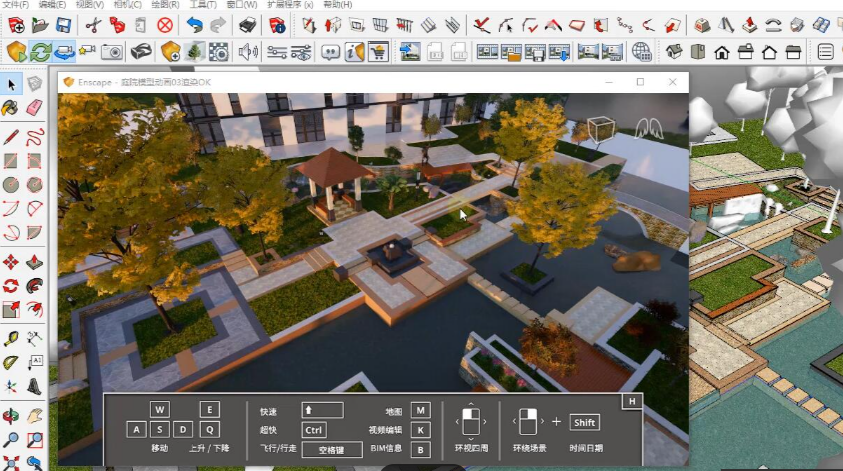Click the red Erase circle-X icon

point(165,25)
